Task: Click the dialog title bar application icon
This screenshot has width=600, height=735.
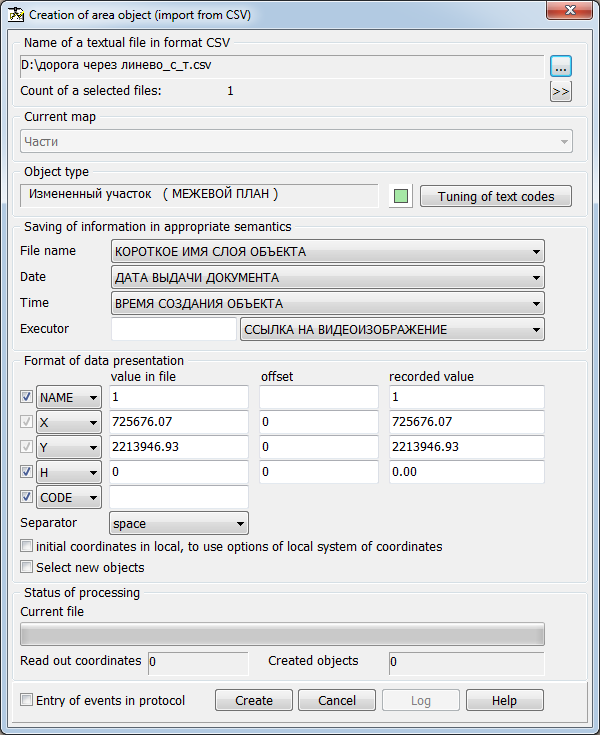Action: pyautogui.click(x=16, y=15)
